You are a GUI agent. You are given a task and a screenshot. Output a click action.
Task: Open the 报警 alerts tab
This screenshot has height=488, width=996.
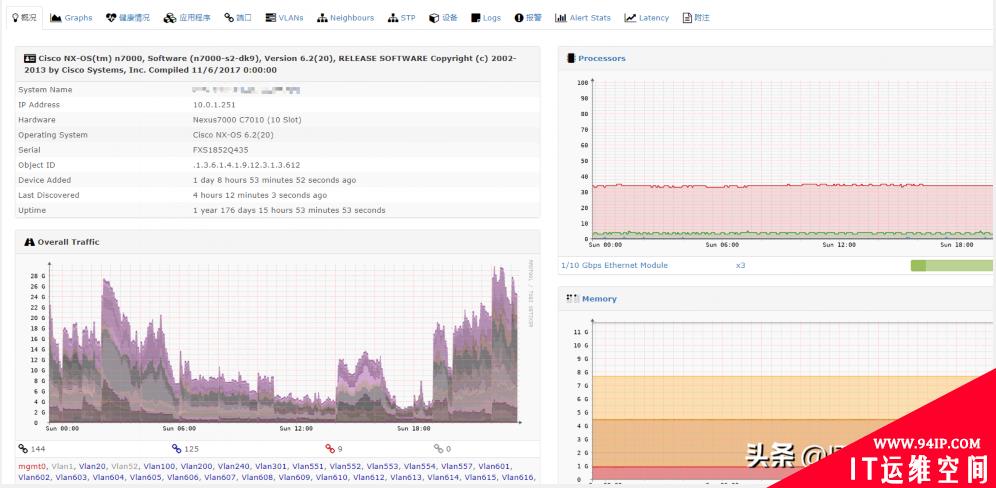[528, 18]
